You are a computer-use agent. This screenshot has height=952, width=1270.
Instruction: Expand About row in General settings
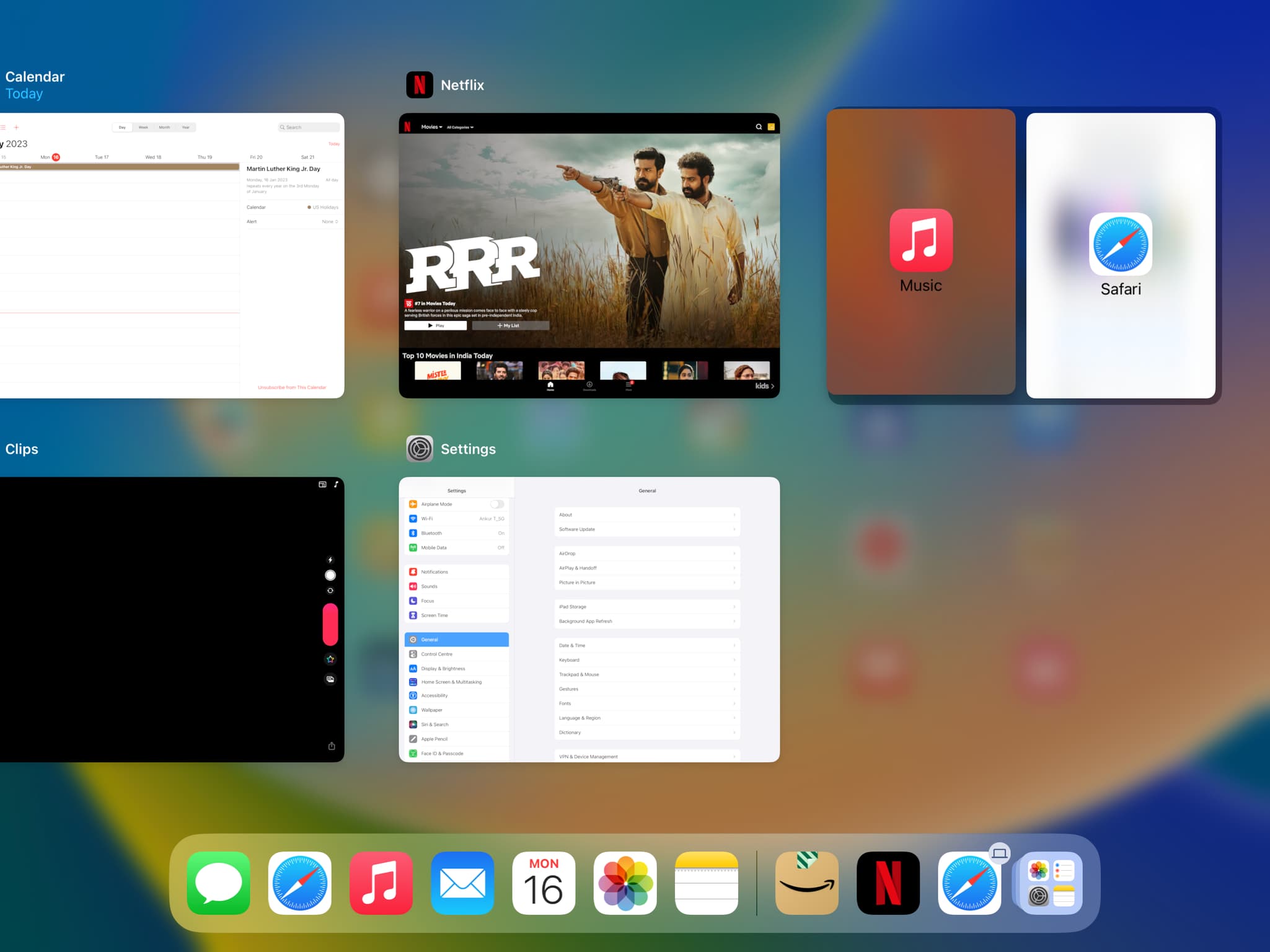(647, 514)
